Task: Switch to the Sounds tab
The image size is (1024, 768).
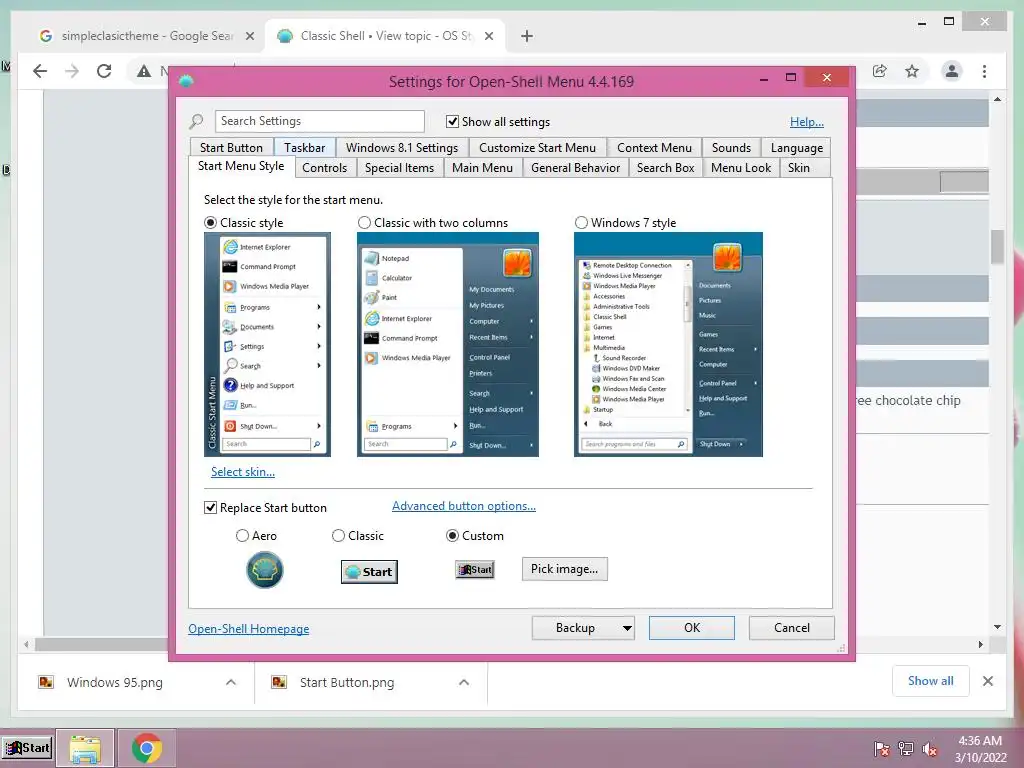Action: (731, 148)
